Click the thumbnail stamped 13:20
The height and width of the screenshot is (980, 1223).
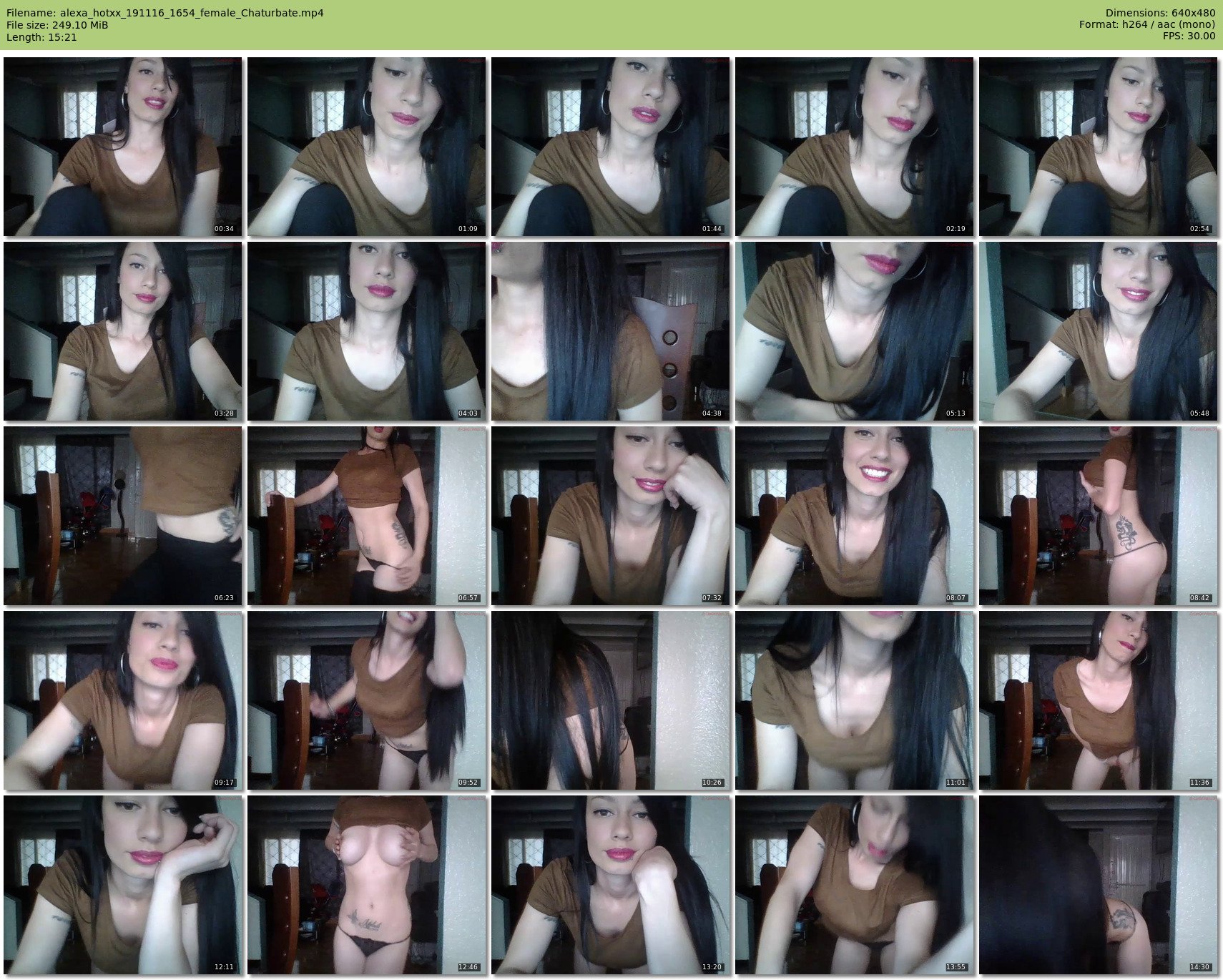pos(611,885)
